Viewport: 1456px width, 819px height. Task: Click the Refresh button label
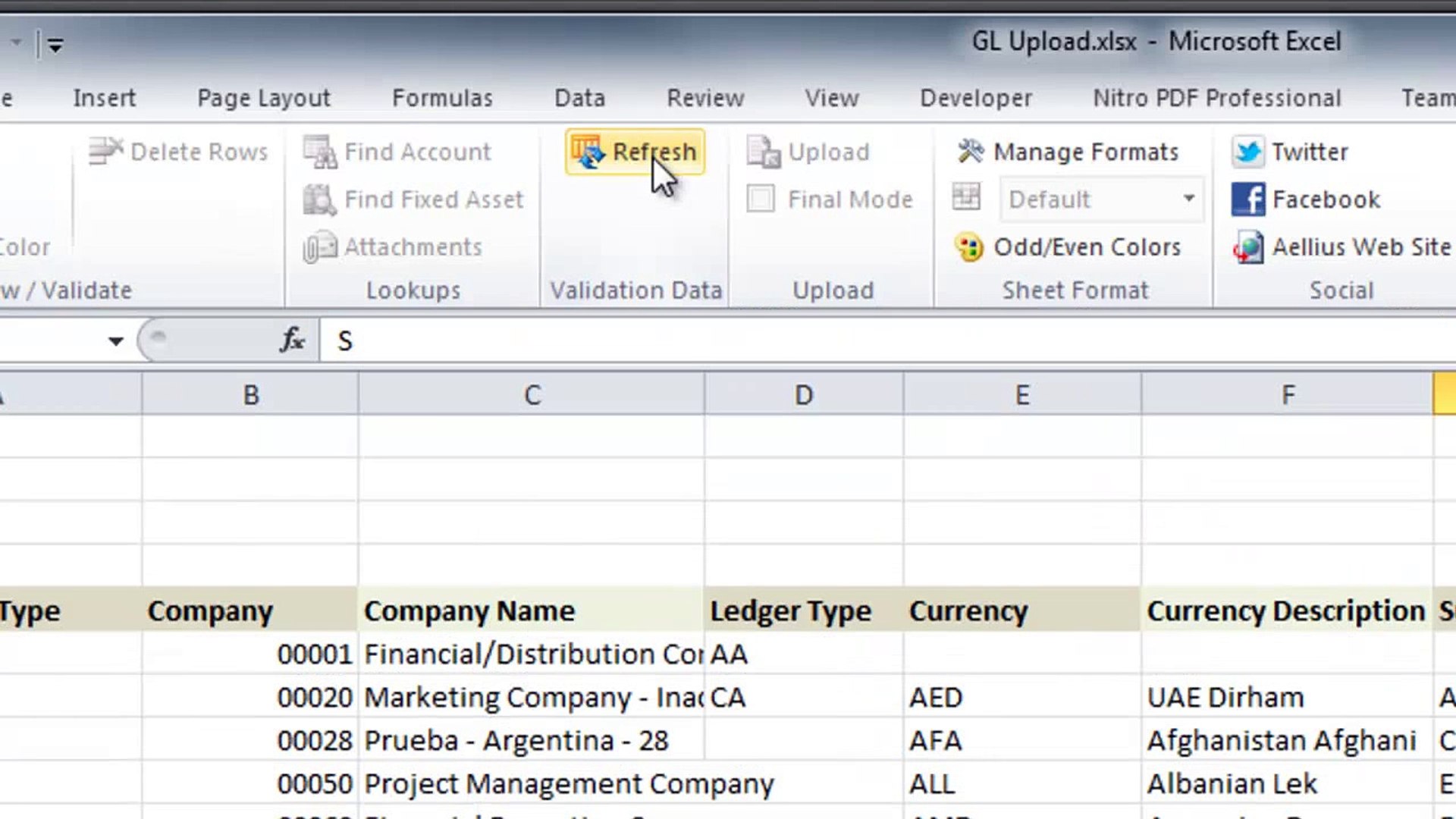click(x=654, y=152)
